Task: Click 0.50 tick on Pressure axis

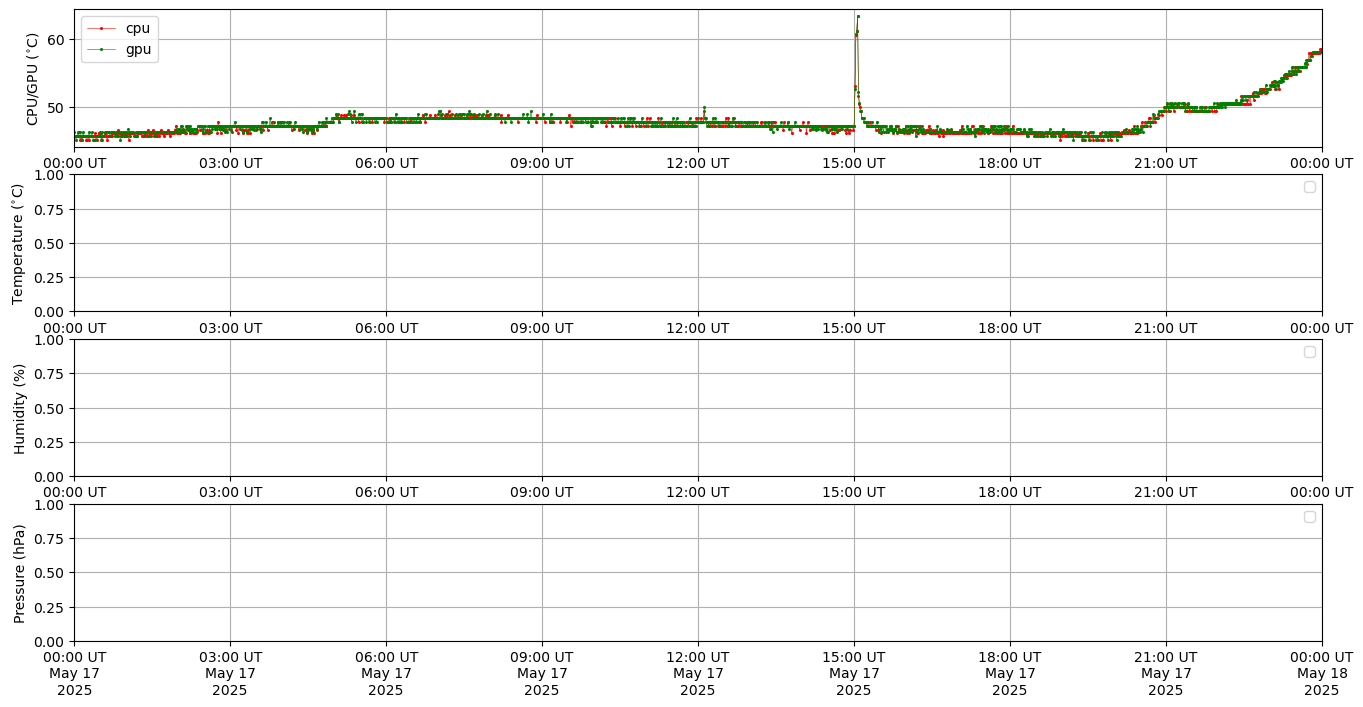Action: [x=50, y=573]
